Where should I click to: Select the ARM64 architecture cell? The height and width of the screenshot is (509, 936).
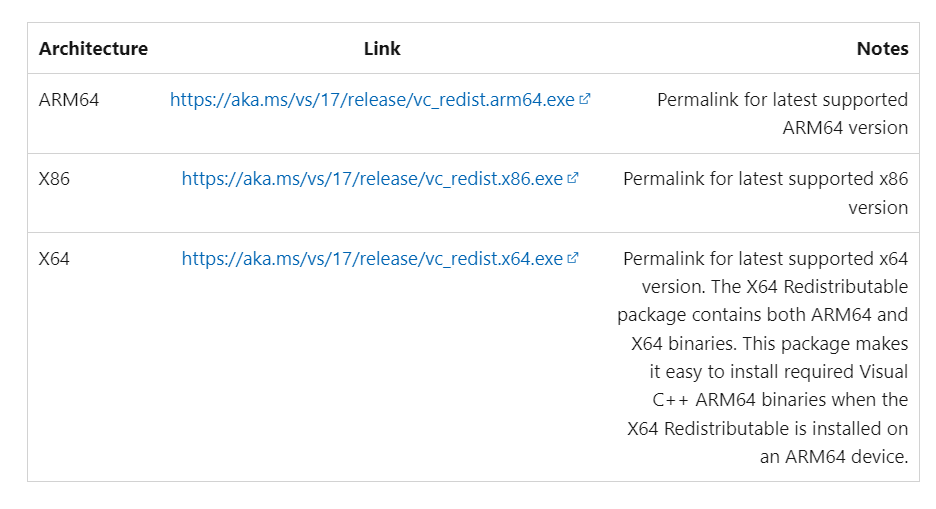coord(69,100)
